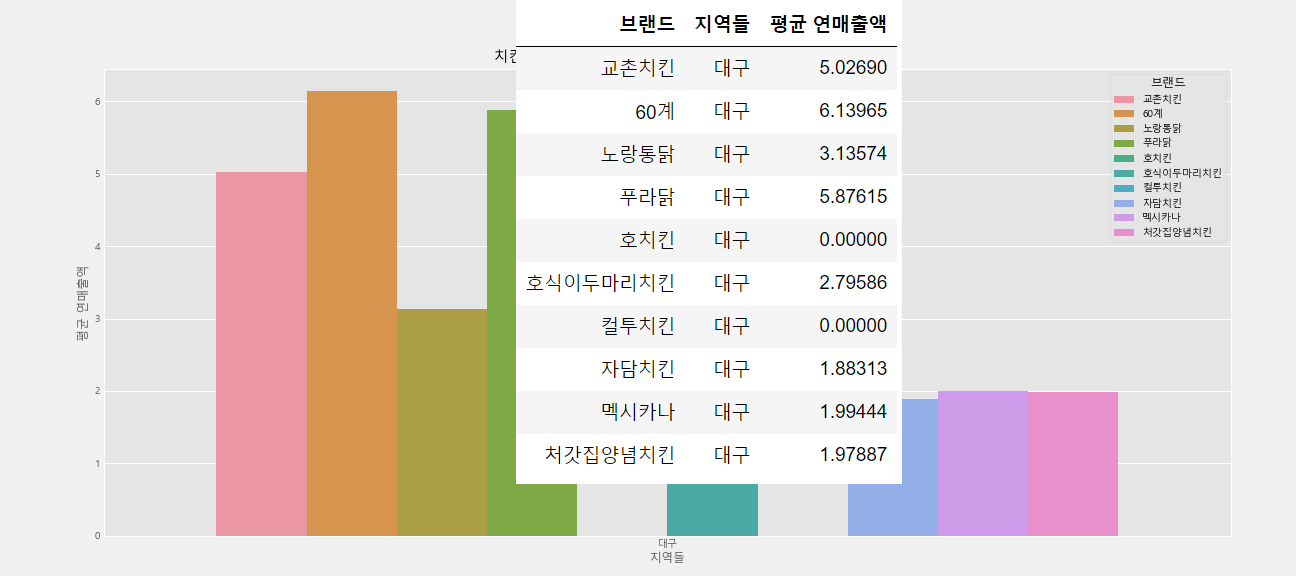The width and height of the screenshot is (1296, 576).
Task: Click 대구 in the 처갓집양념치킨 table row
Action: 732,455
